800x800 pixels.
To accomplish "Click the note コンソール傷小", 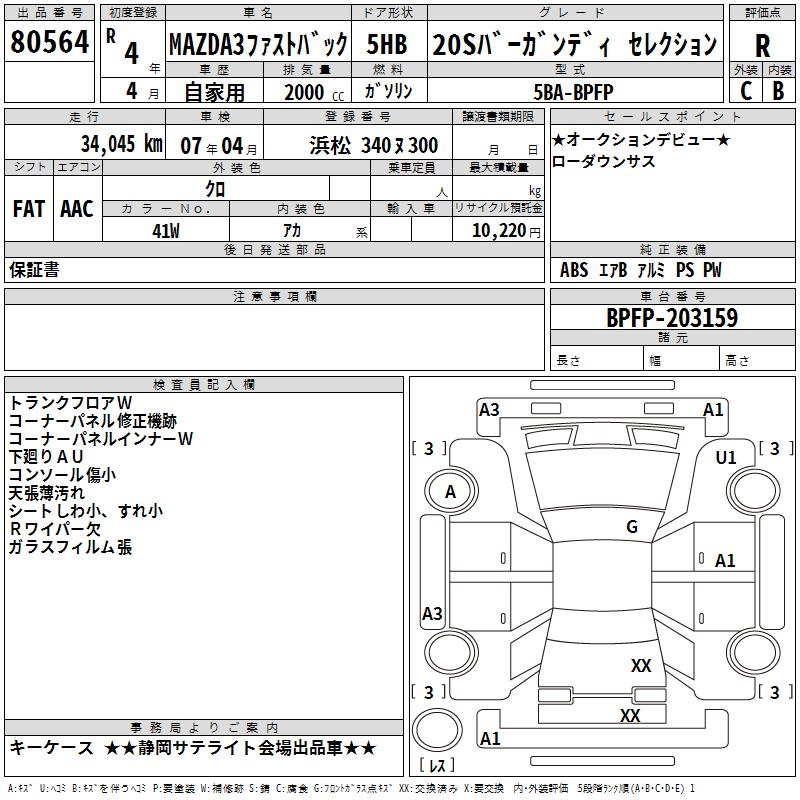I will pos(62,474).
